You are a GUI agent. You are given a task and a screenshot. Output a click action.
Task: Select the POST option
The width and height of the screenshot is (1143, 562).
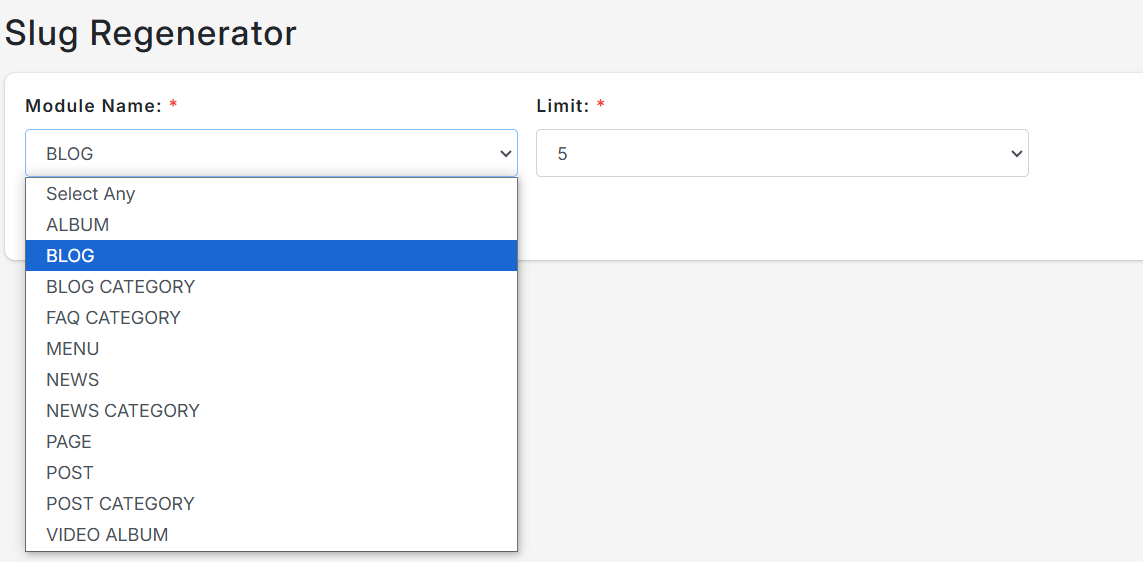271,472
